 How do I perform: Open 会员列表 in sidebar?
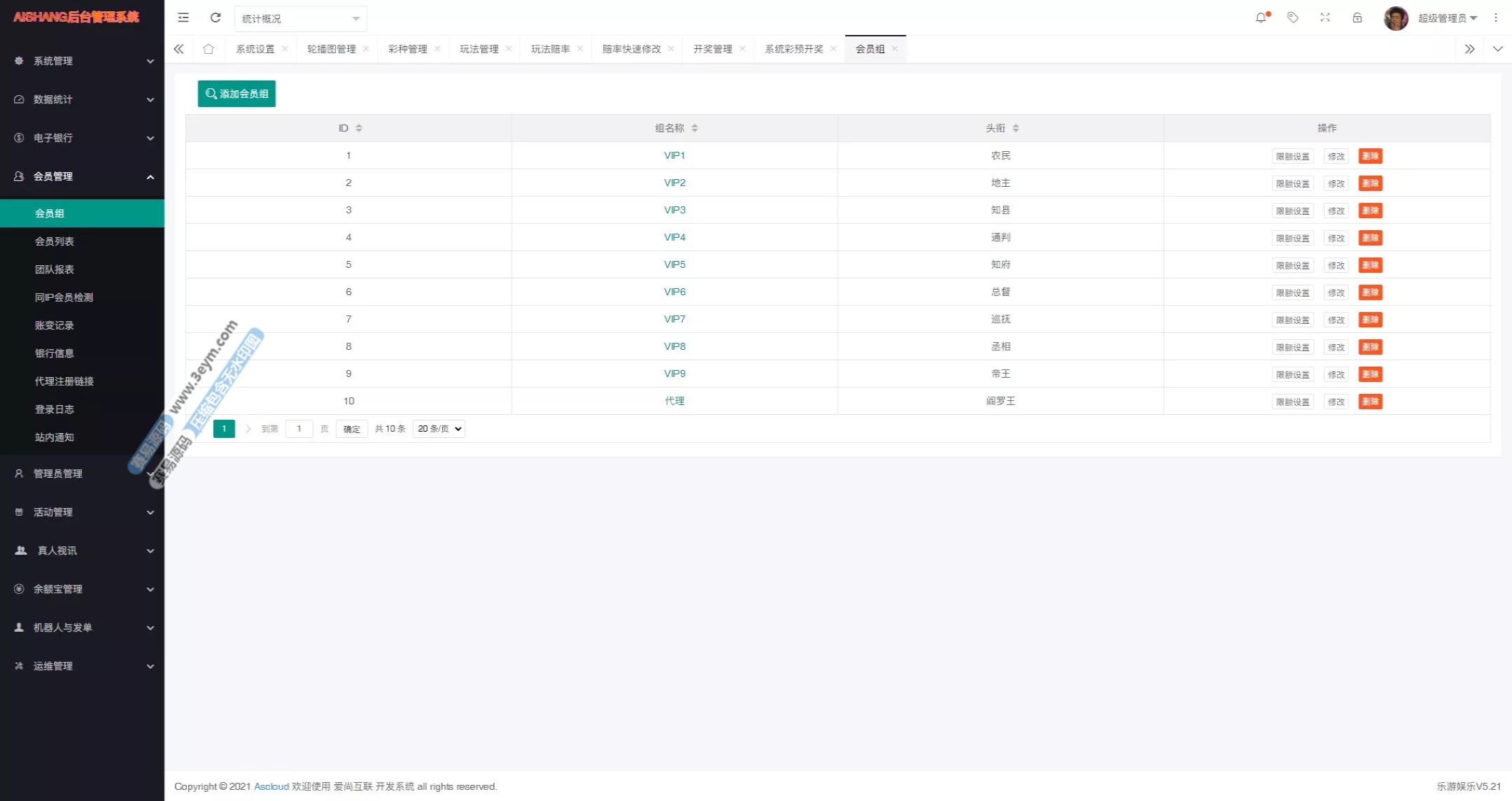point(55,241)
